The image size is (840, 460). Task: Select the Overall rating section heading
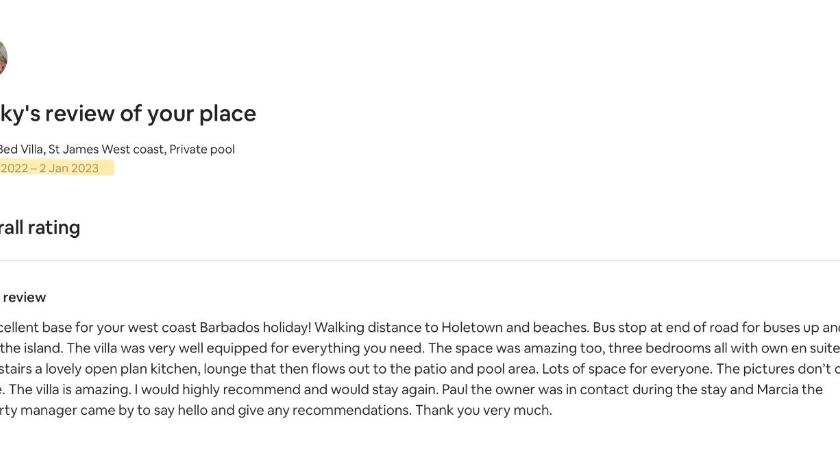(40, 228)
